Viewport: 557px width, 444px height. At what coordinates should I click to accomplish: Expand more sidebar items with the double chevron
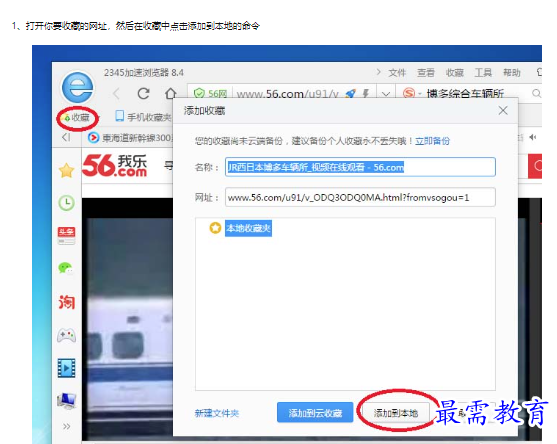[x=66, y=426]
